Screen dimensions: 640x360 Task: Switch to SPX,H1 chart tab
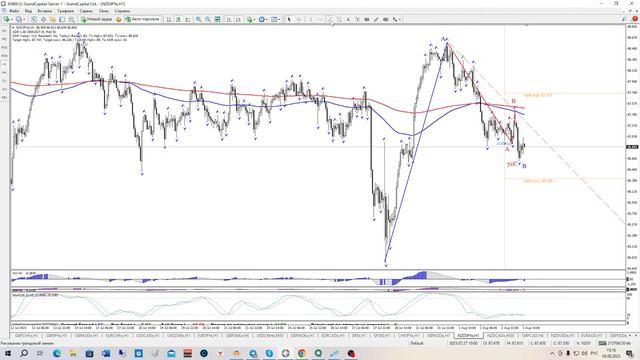pos(381,335)
